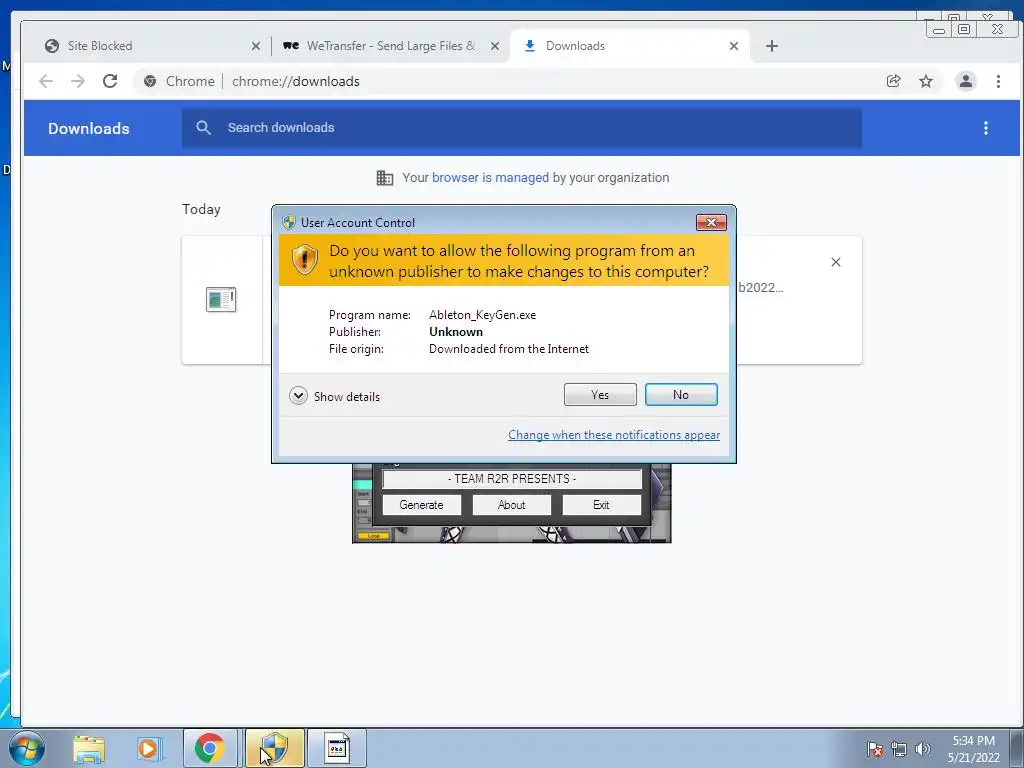The width and height of the screenshot is (1024, 768).
Task: Open a new Chrome tab
Action: [x=772, y=46]
